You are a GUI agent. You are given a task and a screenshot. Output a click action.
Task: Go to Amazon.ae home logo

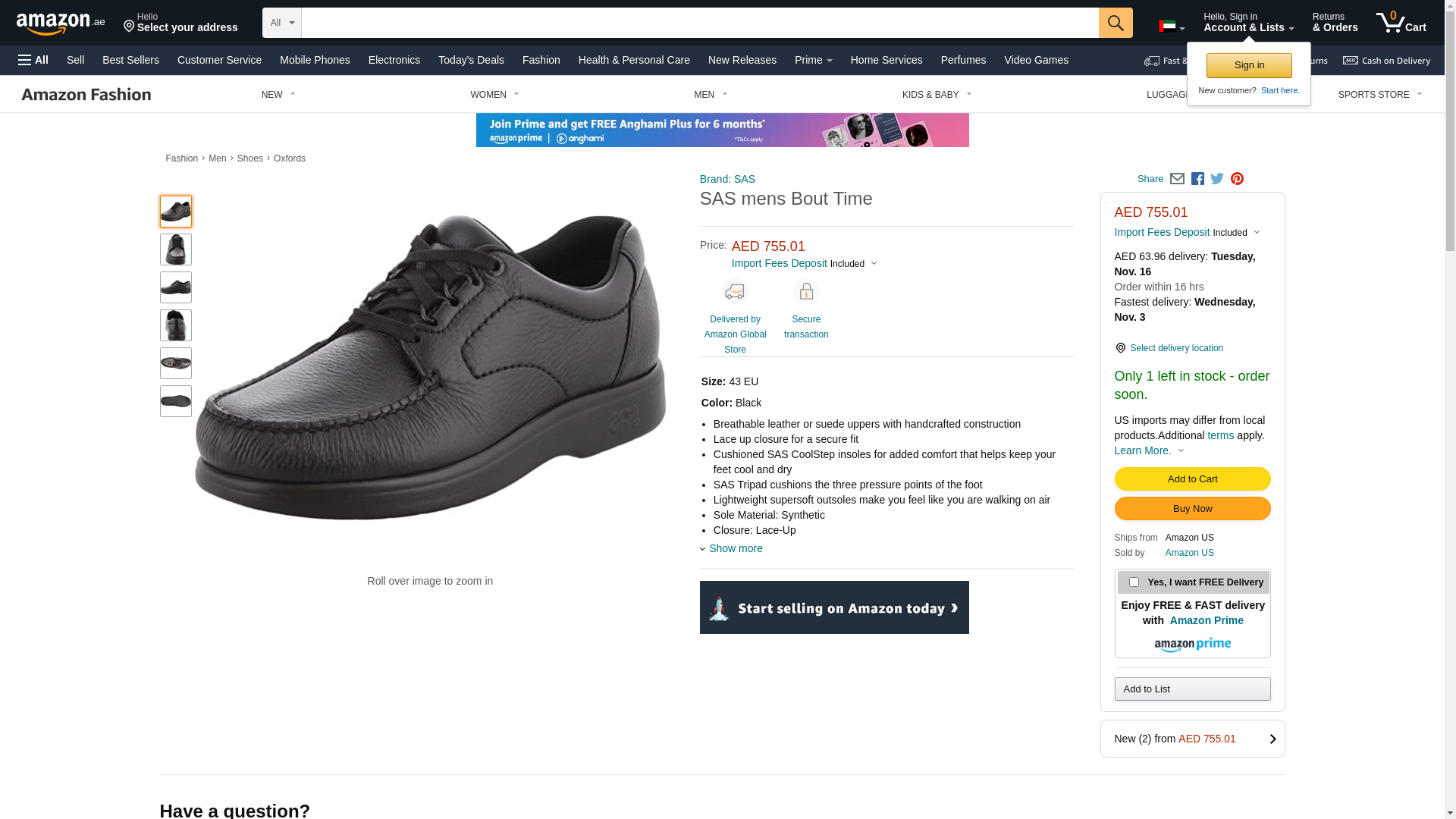pos(61,23)
